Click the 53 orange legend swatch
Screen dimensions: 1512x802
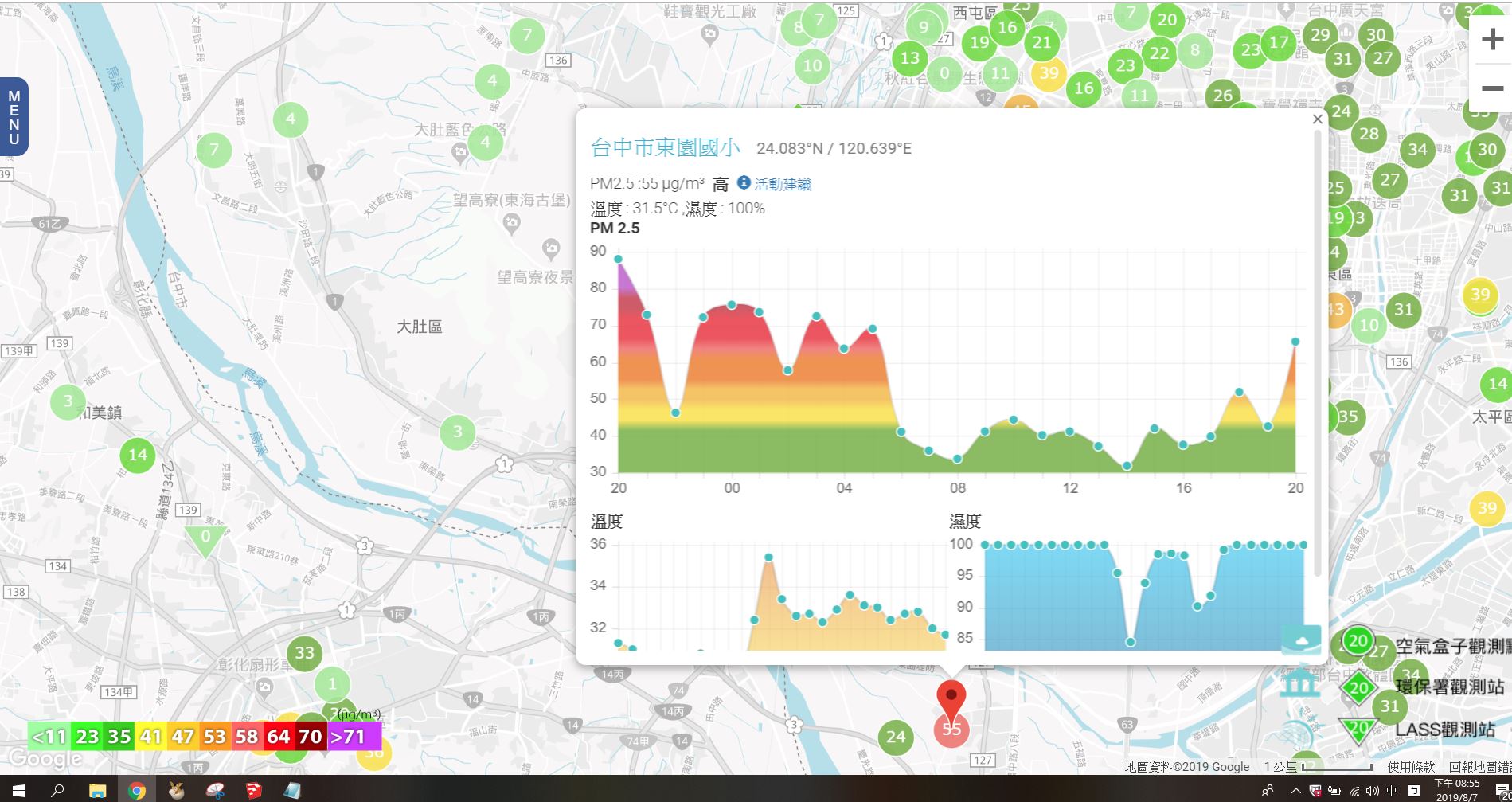click(215, 737)
